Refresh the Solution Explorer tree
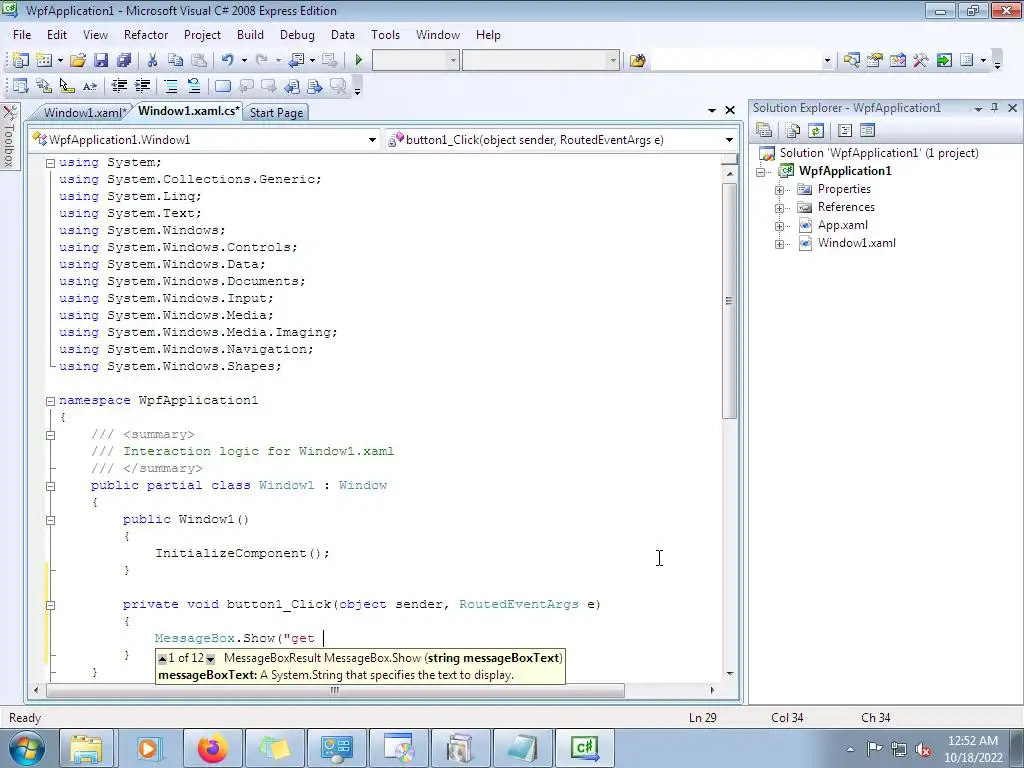 coord(816,131)
